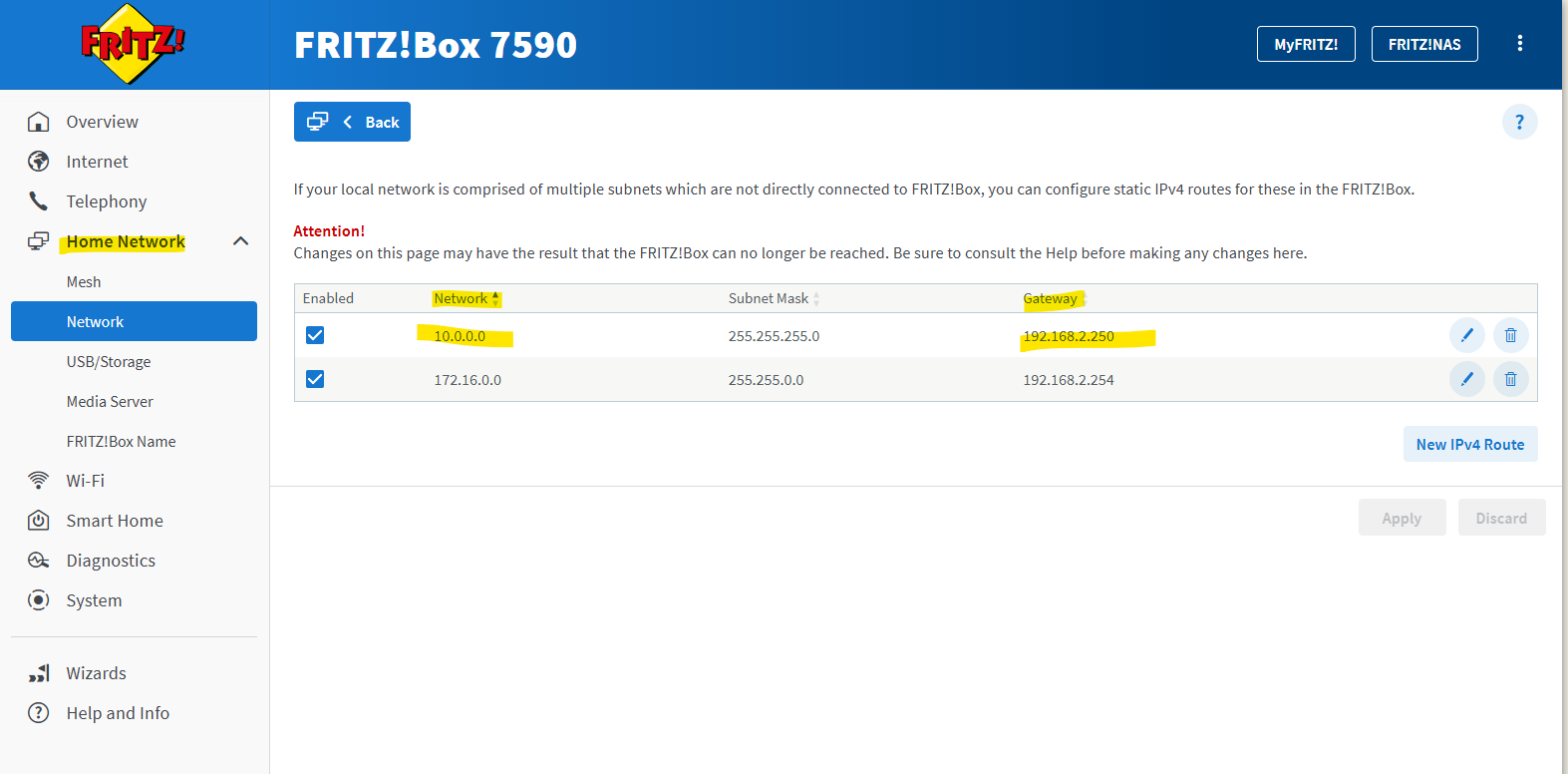Viewport: 1568px width, 774px height.
Task: Click the 172.16.0.0 network cell
Action: [x=468, y=380]
